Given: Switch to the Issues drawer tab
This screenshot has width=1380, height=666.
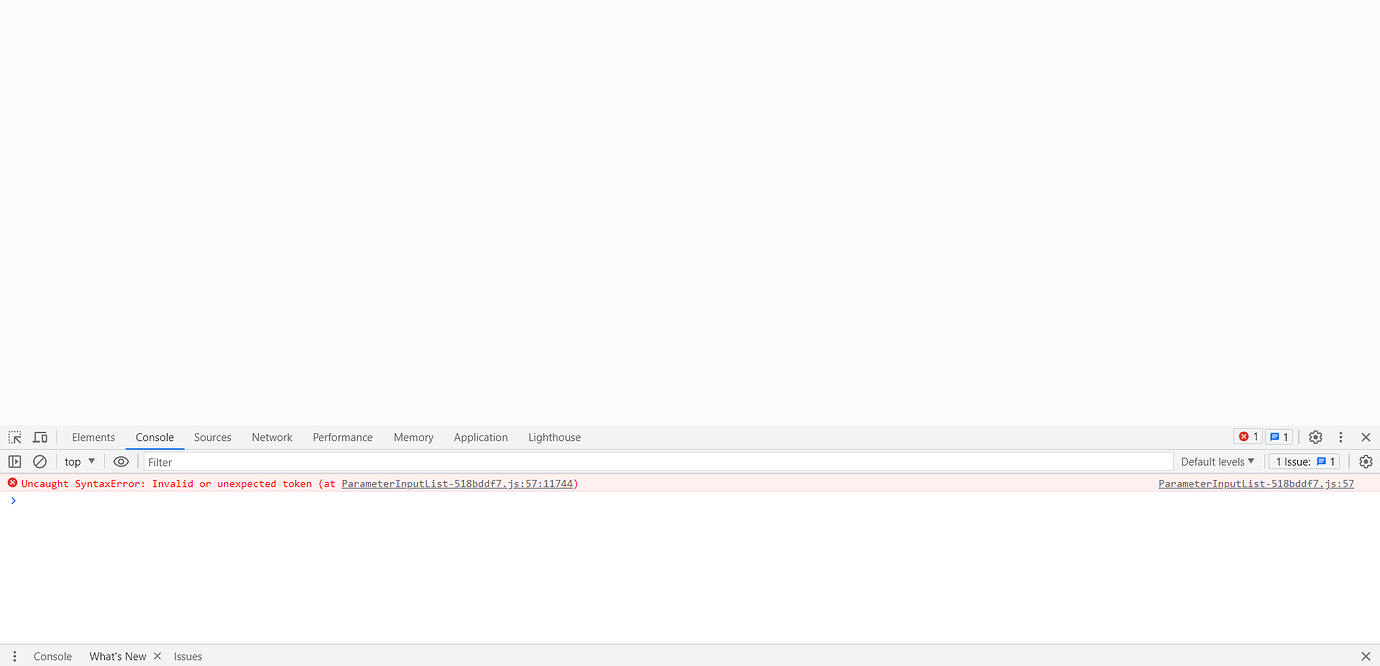Looking at the screenshot, I should coord(188,656).
